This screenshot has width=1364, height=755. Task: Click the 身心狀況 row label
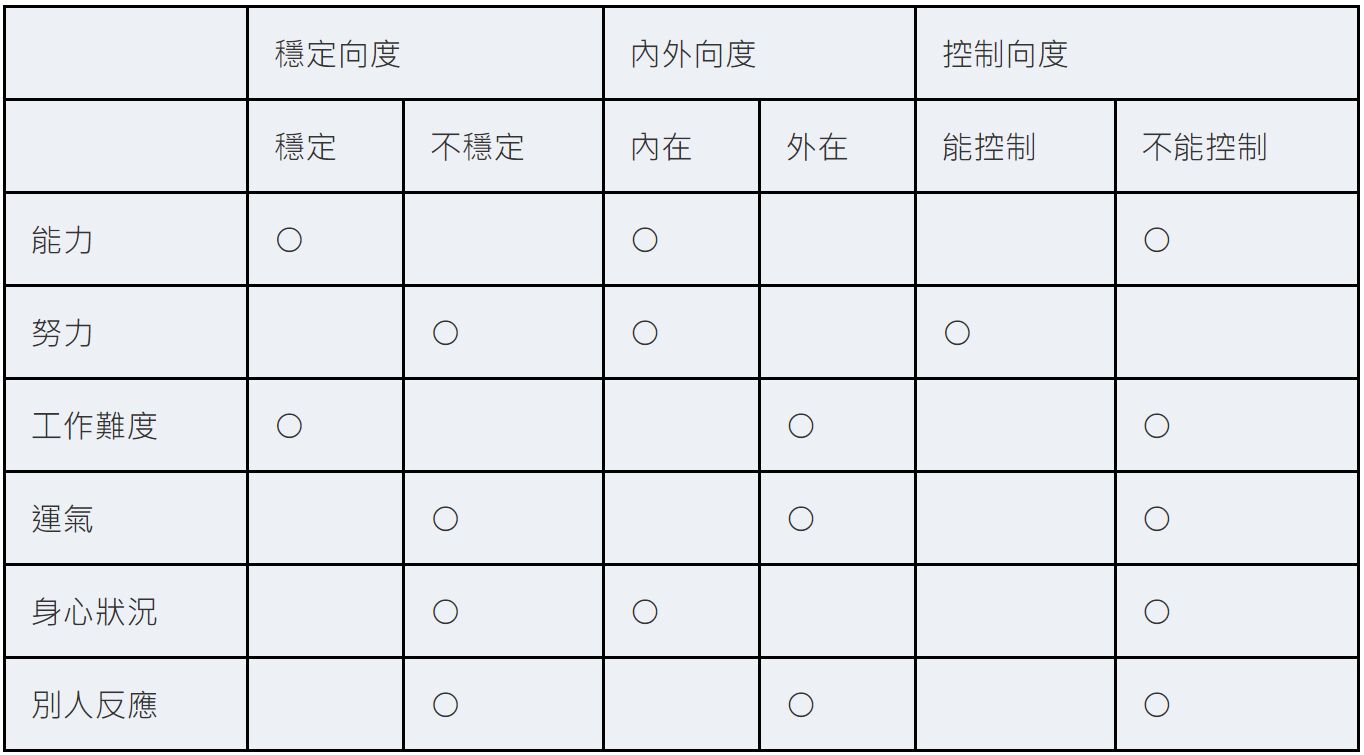pos(95,612)
